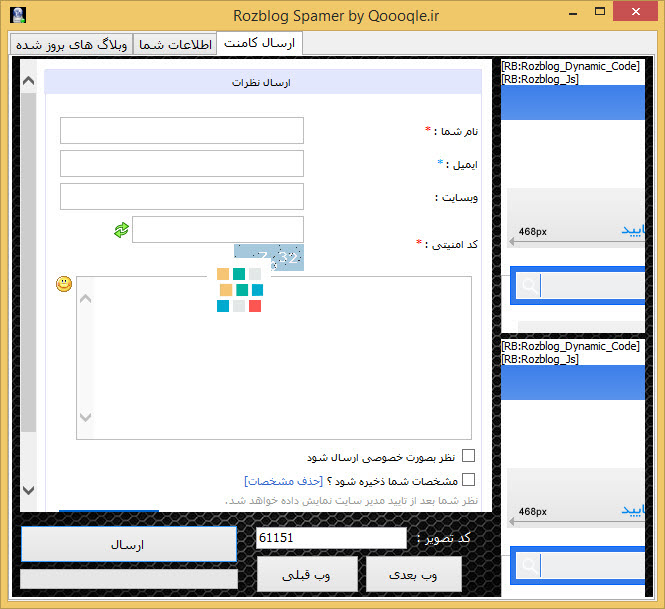Viewport: 665px width, 609px height.
Task: Click the green captcha refresh icon
Action: coord(122,230)
